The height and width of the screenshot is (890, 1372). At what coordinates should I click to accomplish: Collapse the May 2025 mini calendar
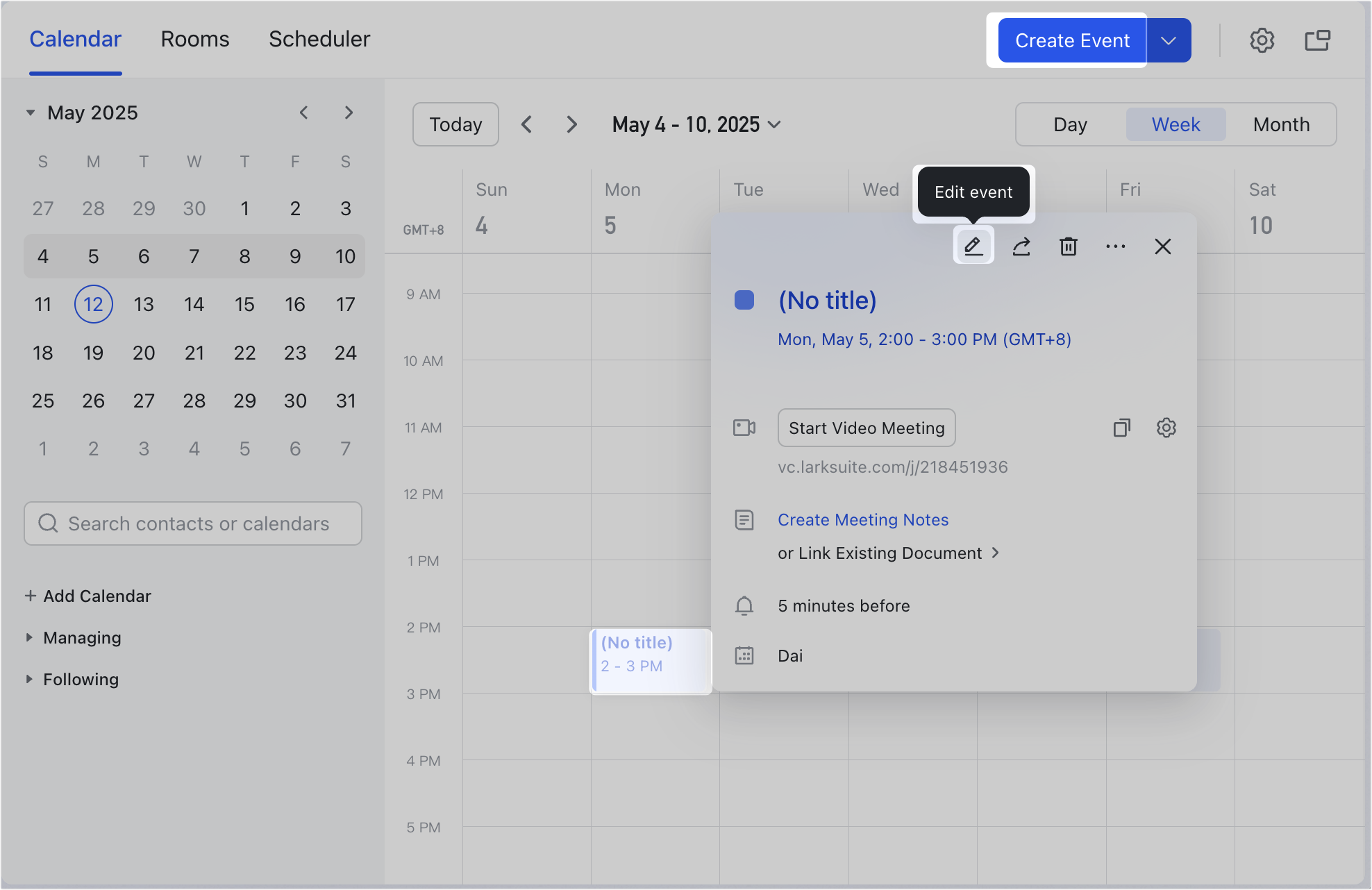tap(31, 112)
